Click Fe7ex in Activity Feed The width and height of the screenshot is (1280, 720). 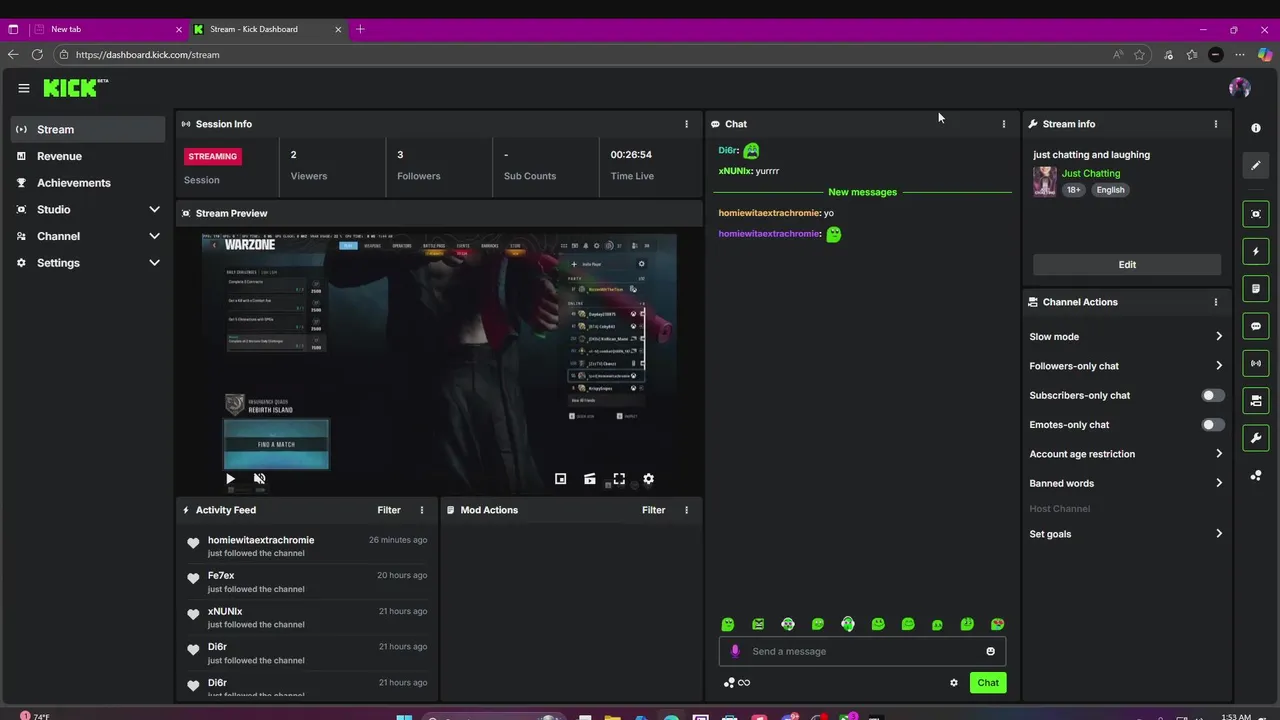tap(221, 576)
